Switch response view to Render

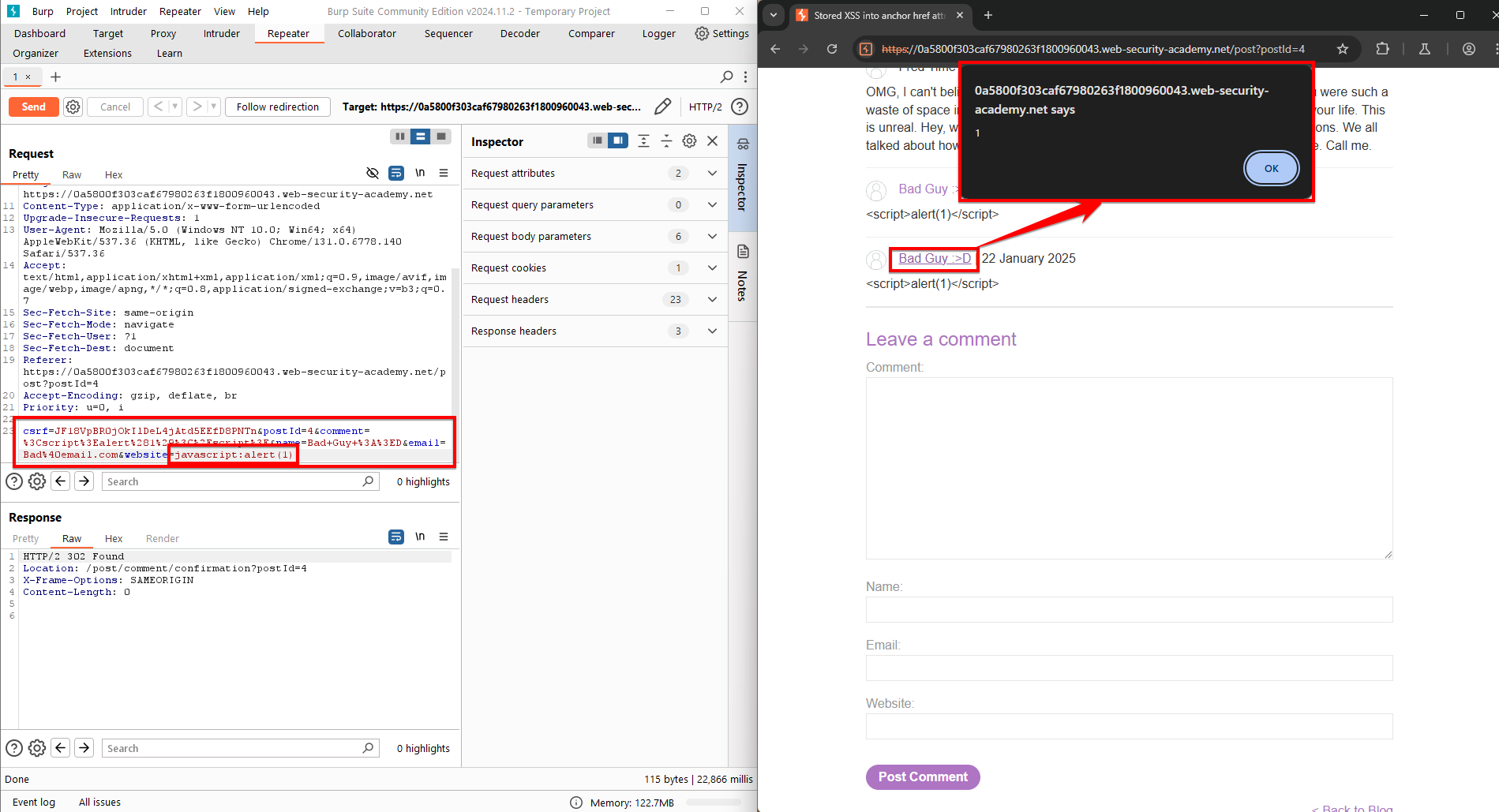tap(163, 538)
